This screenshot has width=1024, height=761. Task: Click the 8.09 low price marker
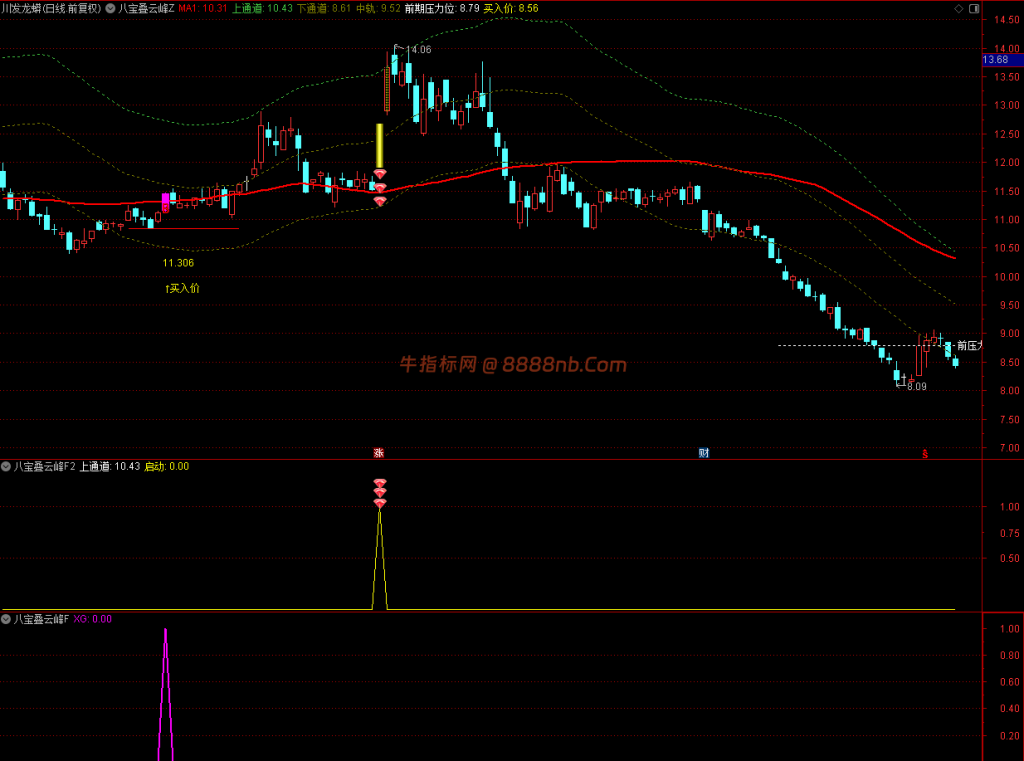(x=917, y=387)
